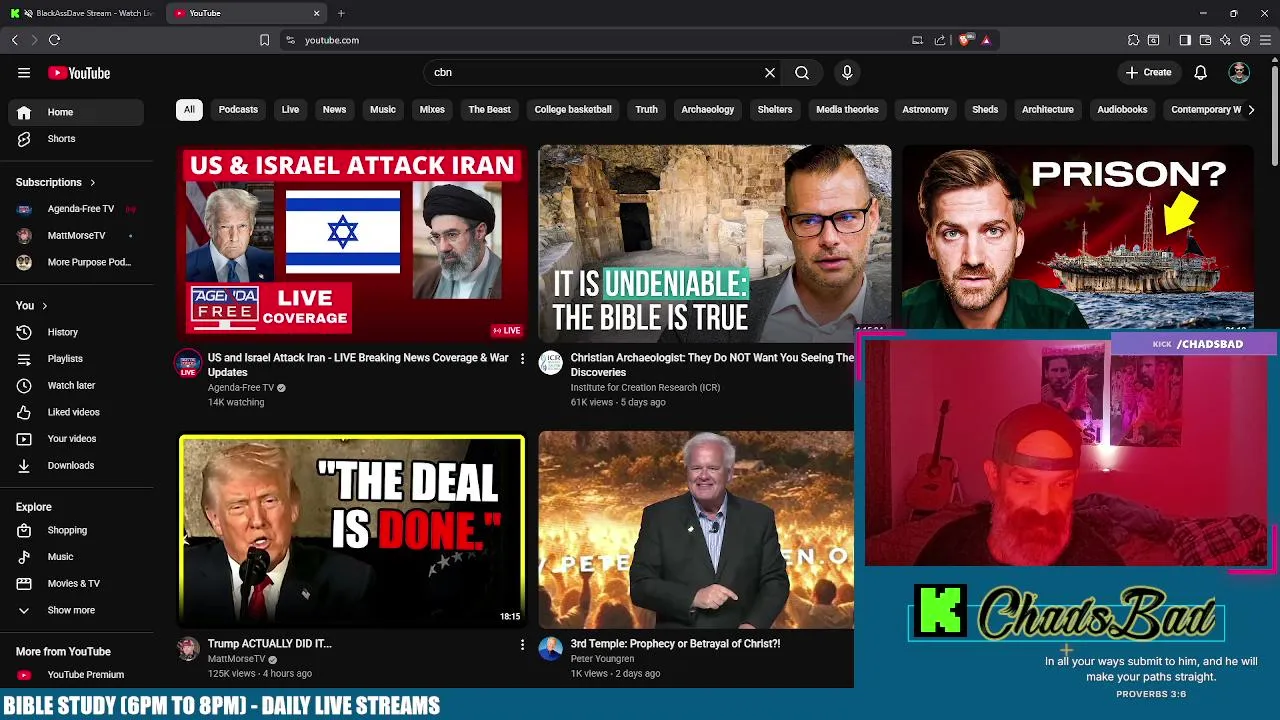1280x720 pixels.
Task: Play Bible Is True archaeology thumbnail
Action: pos(714,243)
